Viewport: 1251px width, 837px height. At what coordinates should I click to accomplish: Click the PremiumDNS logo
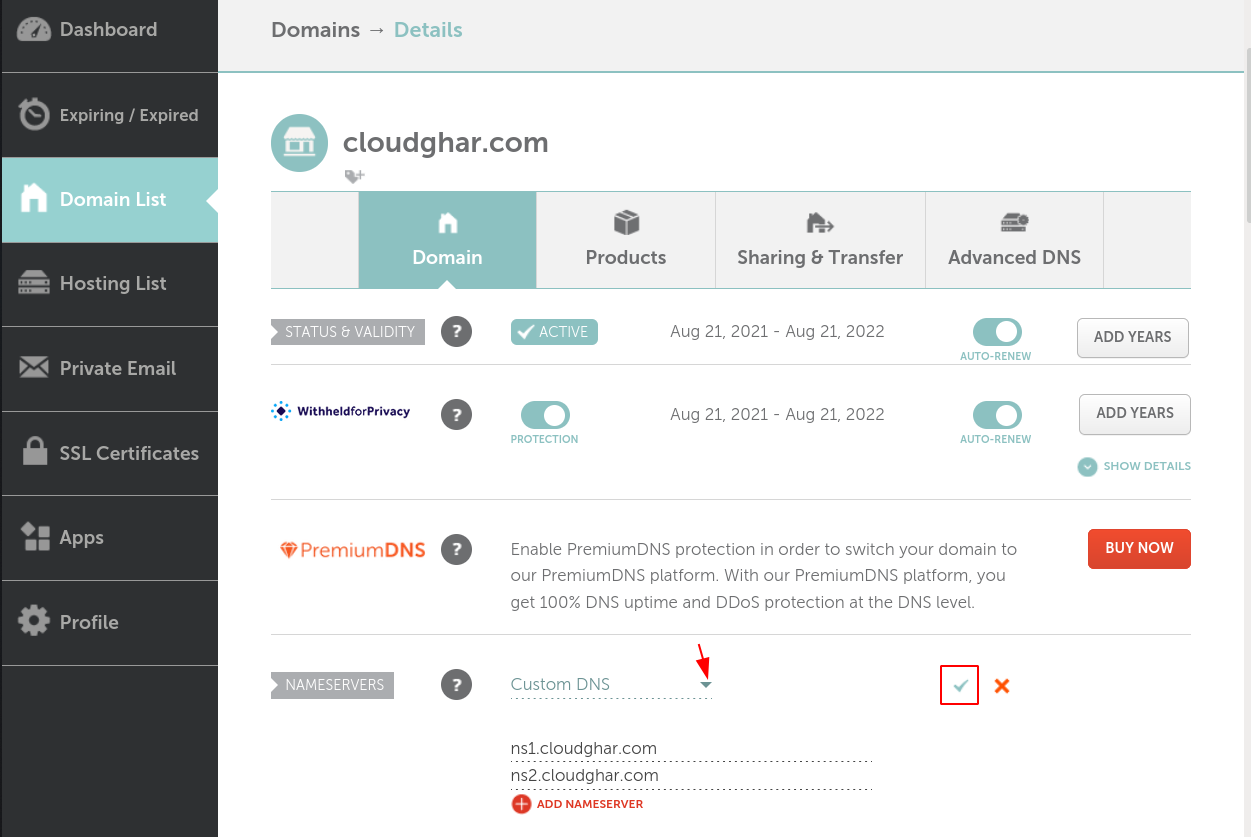352,550
